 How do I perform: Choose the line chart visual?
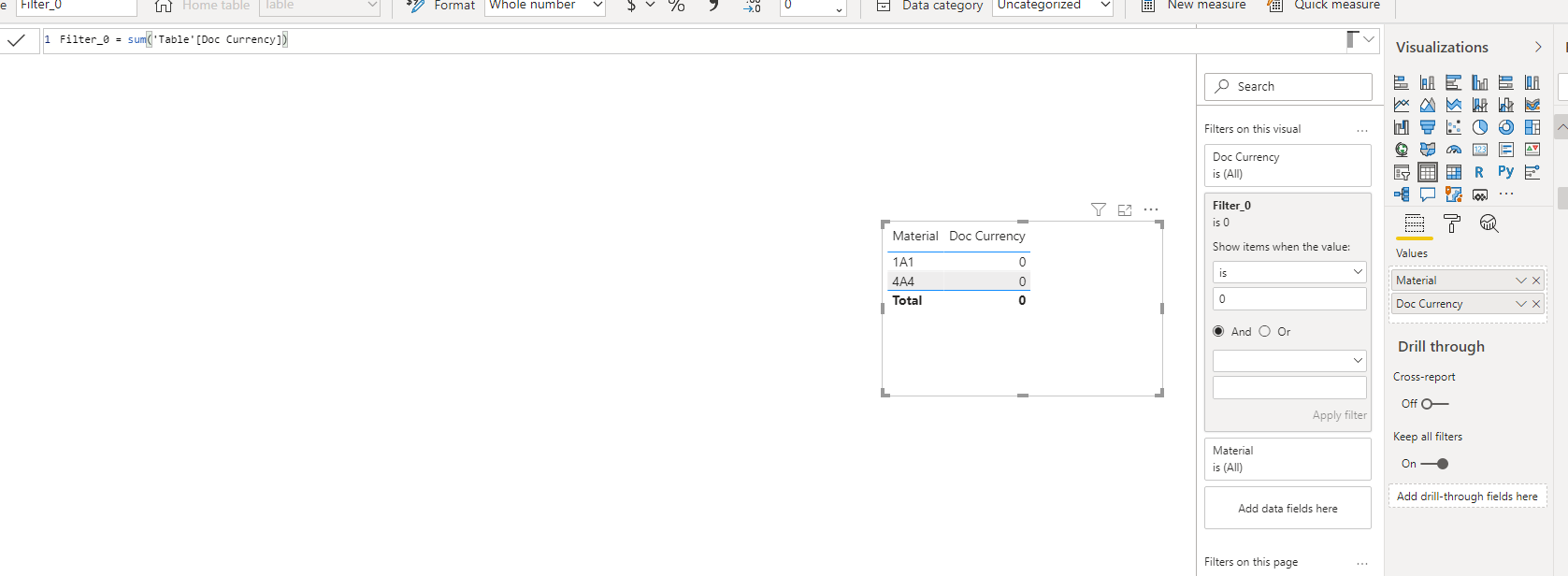[1401, 105]
